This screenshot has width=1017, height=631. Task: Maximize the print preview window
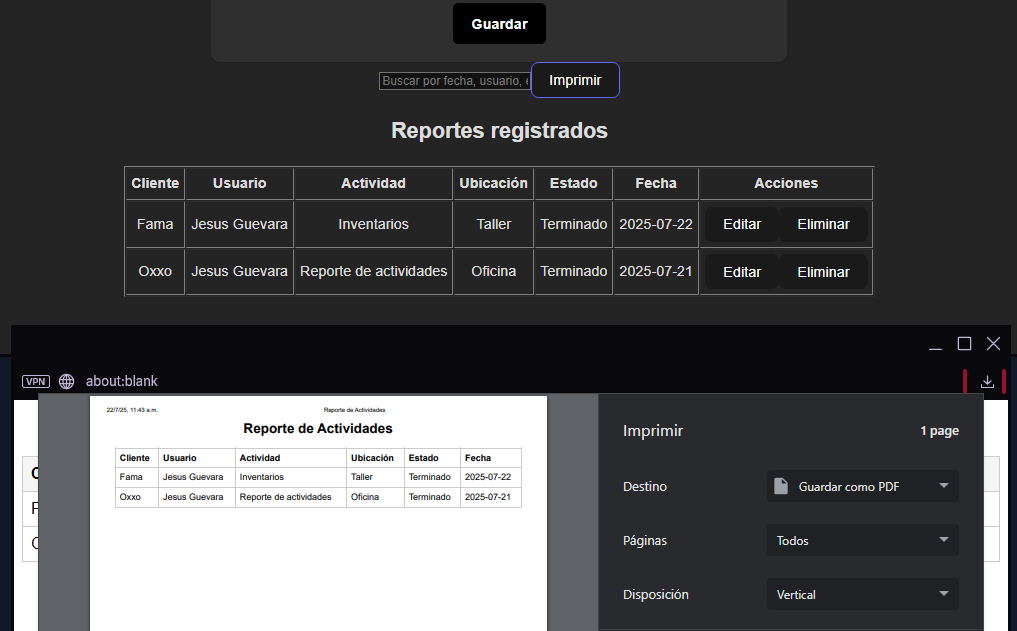[x=963, y=343]
